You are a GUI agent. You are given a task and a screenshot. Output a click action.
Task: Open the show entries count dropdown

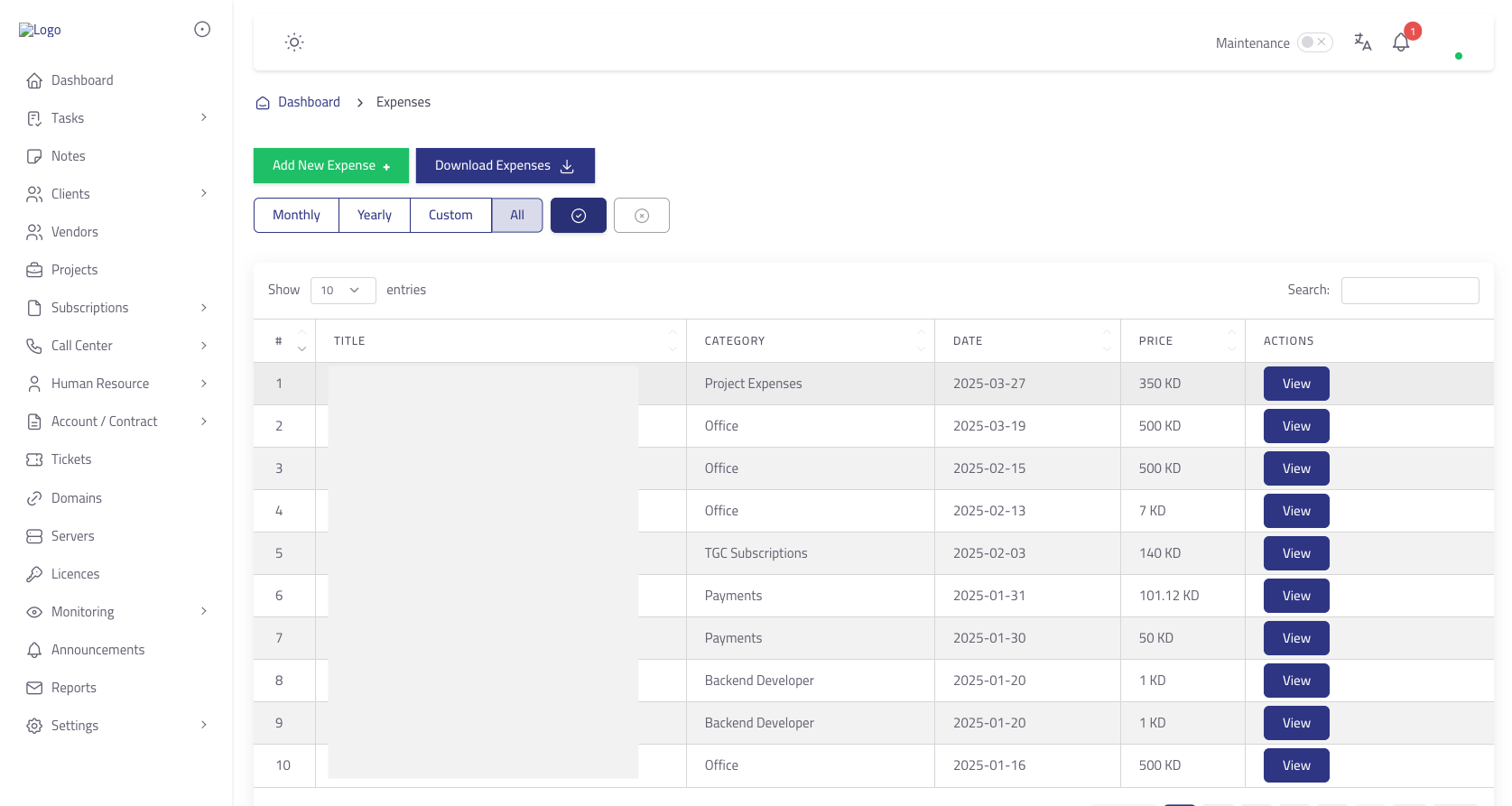coord(342,291)
